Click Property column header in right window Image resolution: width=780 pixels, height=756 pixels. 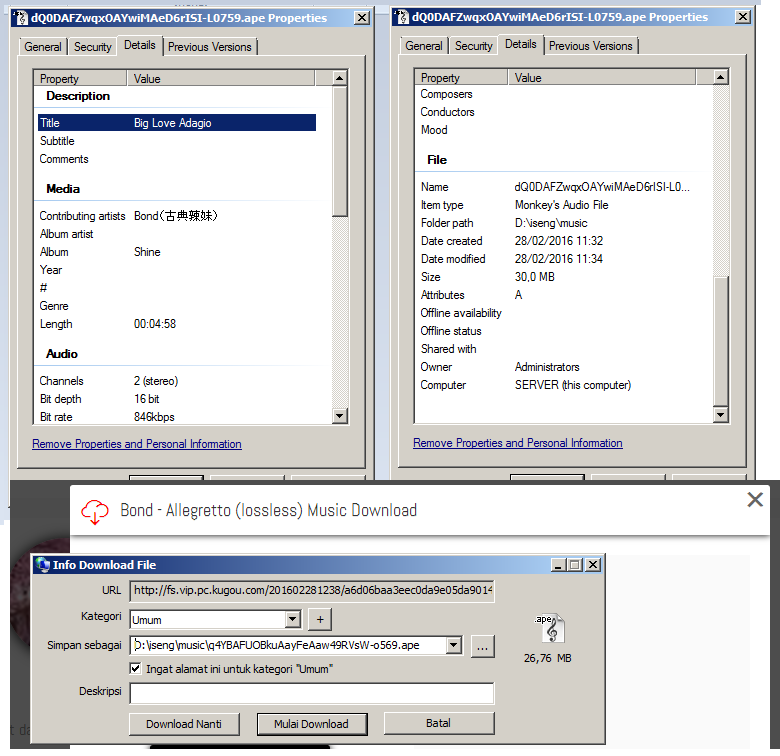pyautogui.click(x=461, y=78)
